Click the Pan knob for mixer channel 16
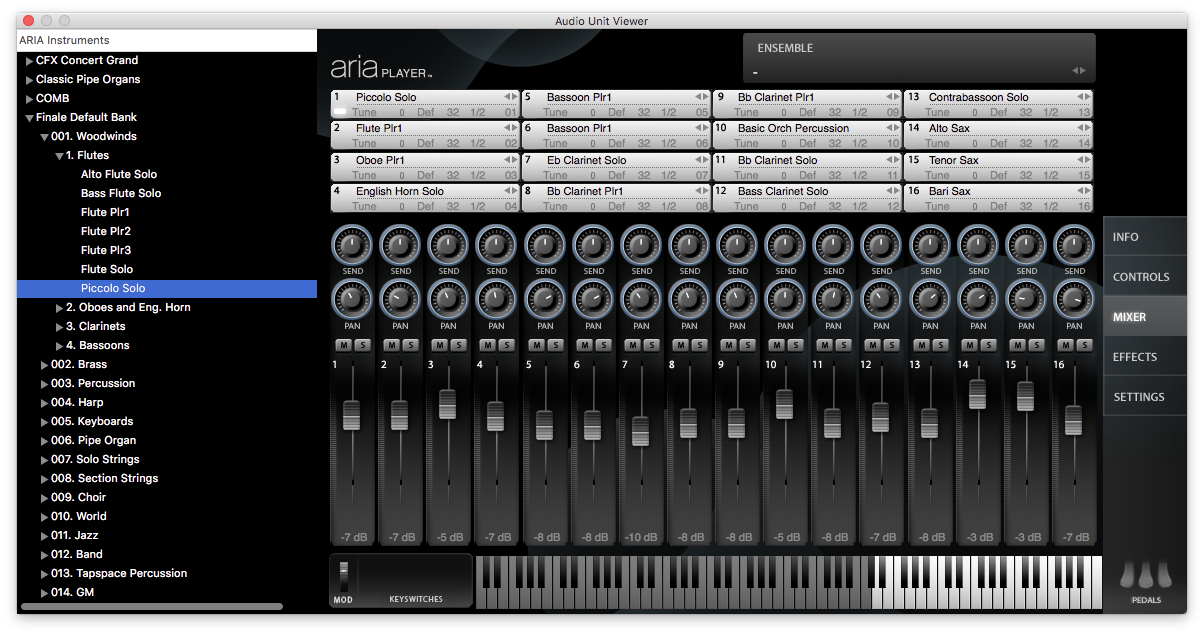The height and width of the screenshot is (635, 1204). point(1074,298)
